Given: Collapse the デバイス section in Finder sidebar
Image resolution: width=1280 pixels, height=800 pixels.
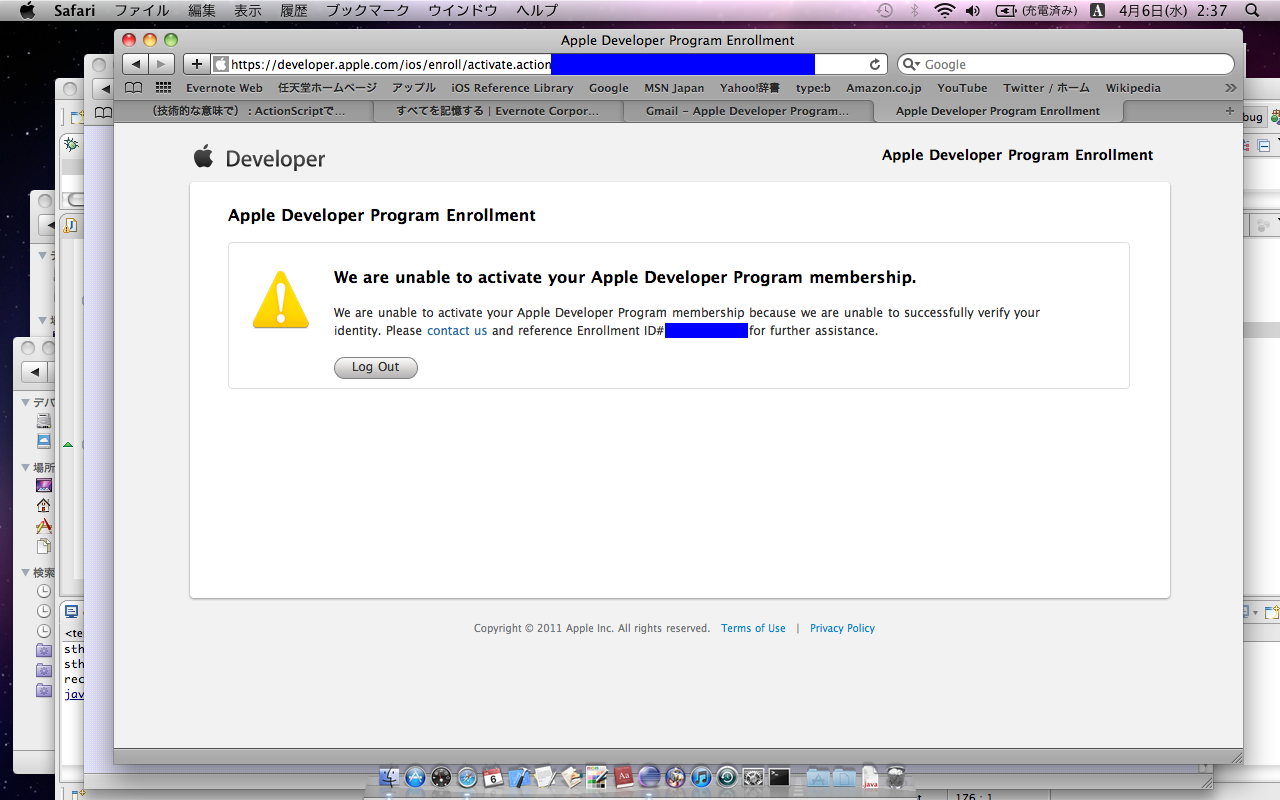Looking at the screenshot, I should point(26,402).
